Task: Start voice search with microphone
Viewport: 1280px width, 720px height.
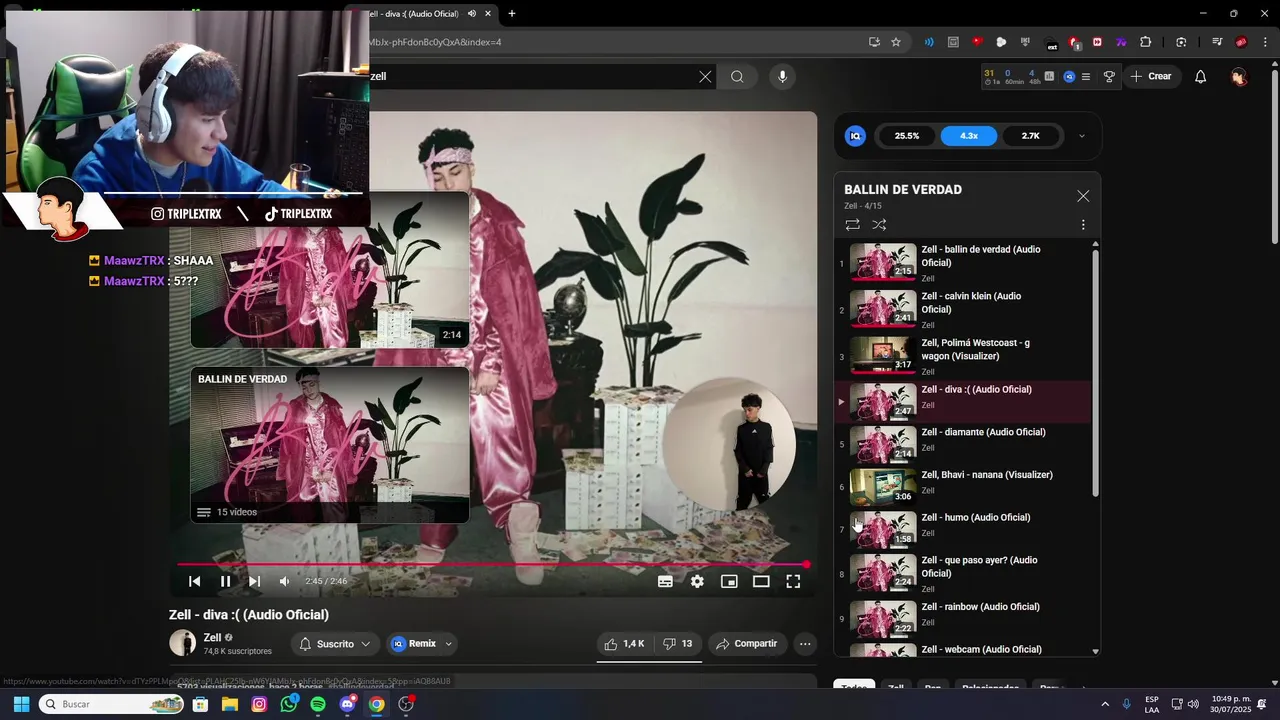Action: (x=782, y=76)
